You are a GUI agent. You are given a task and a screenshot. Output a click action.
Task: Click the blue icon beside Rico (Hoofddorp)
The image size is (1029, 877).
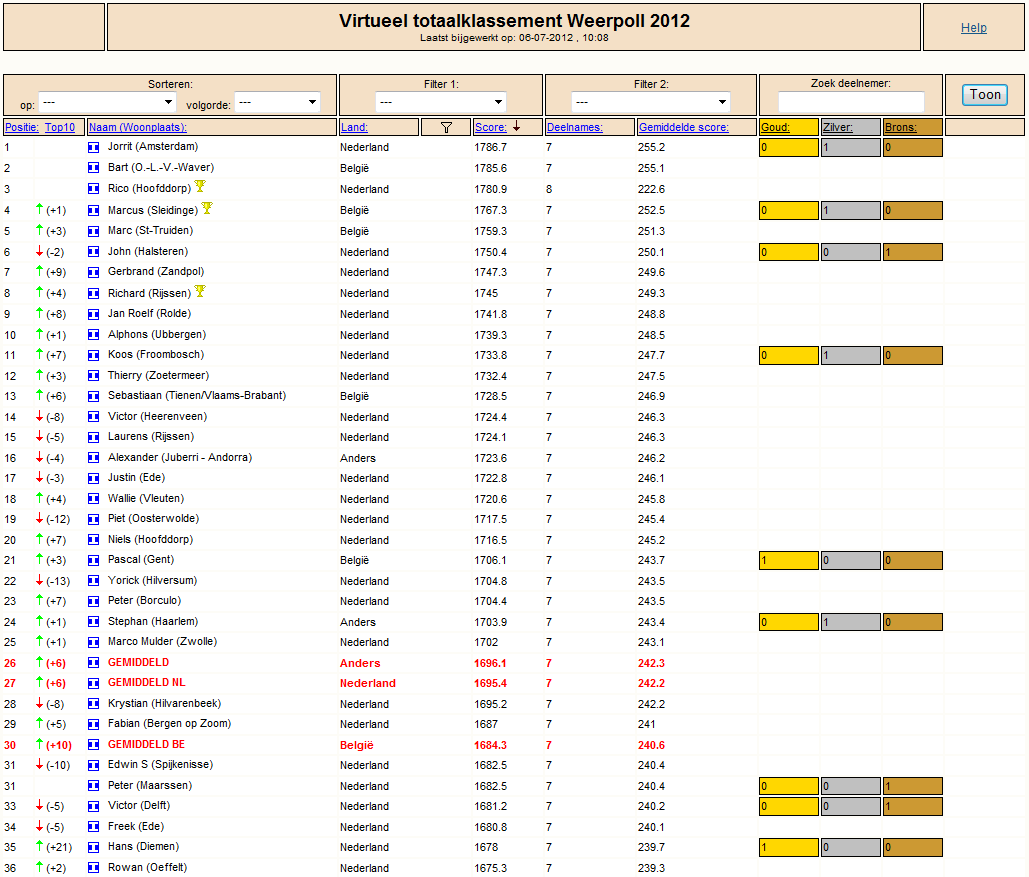(94, 189)
